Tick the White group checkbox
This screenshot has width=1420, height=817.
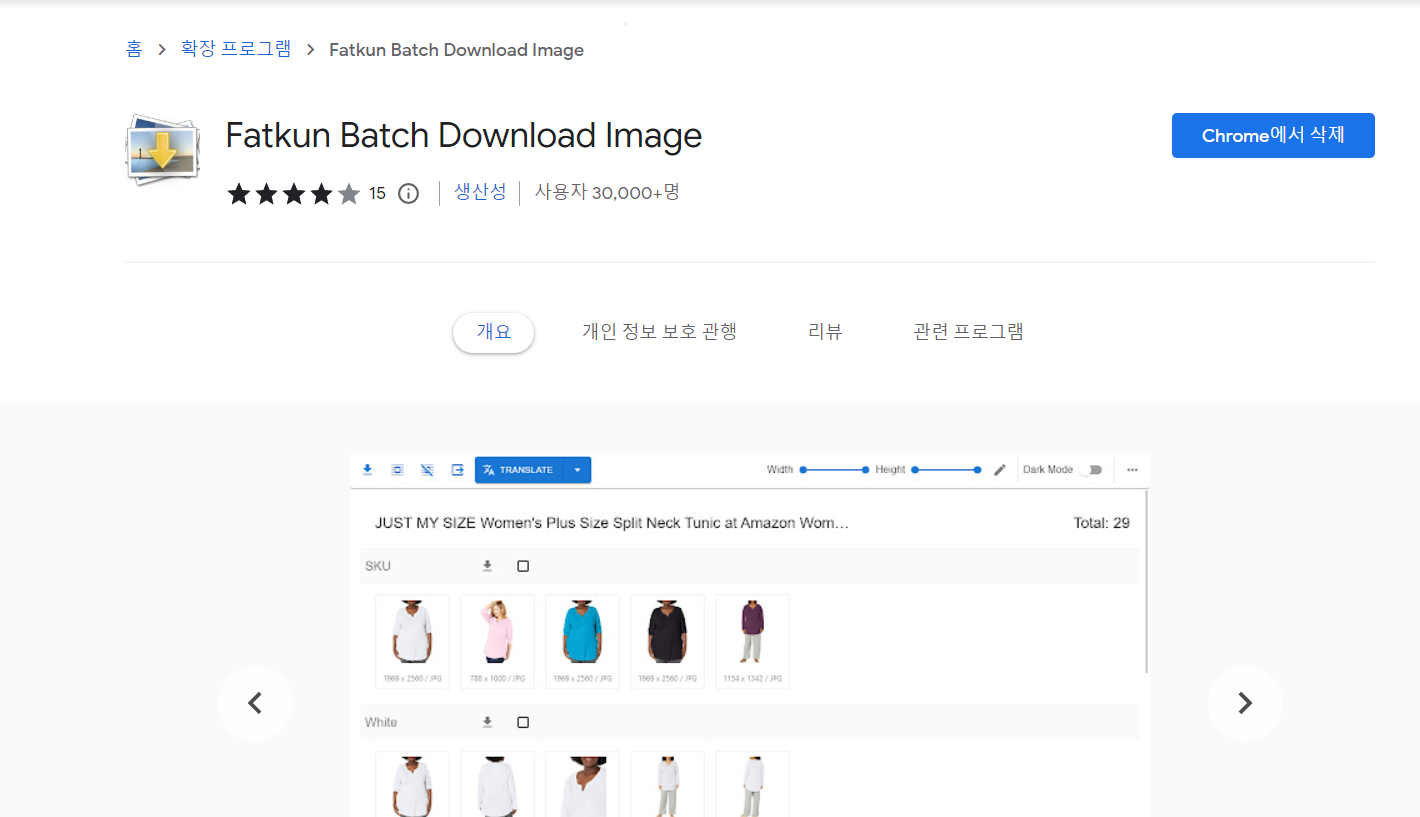pos(523,722)
